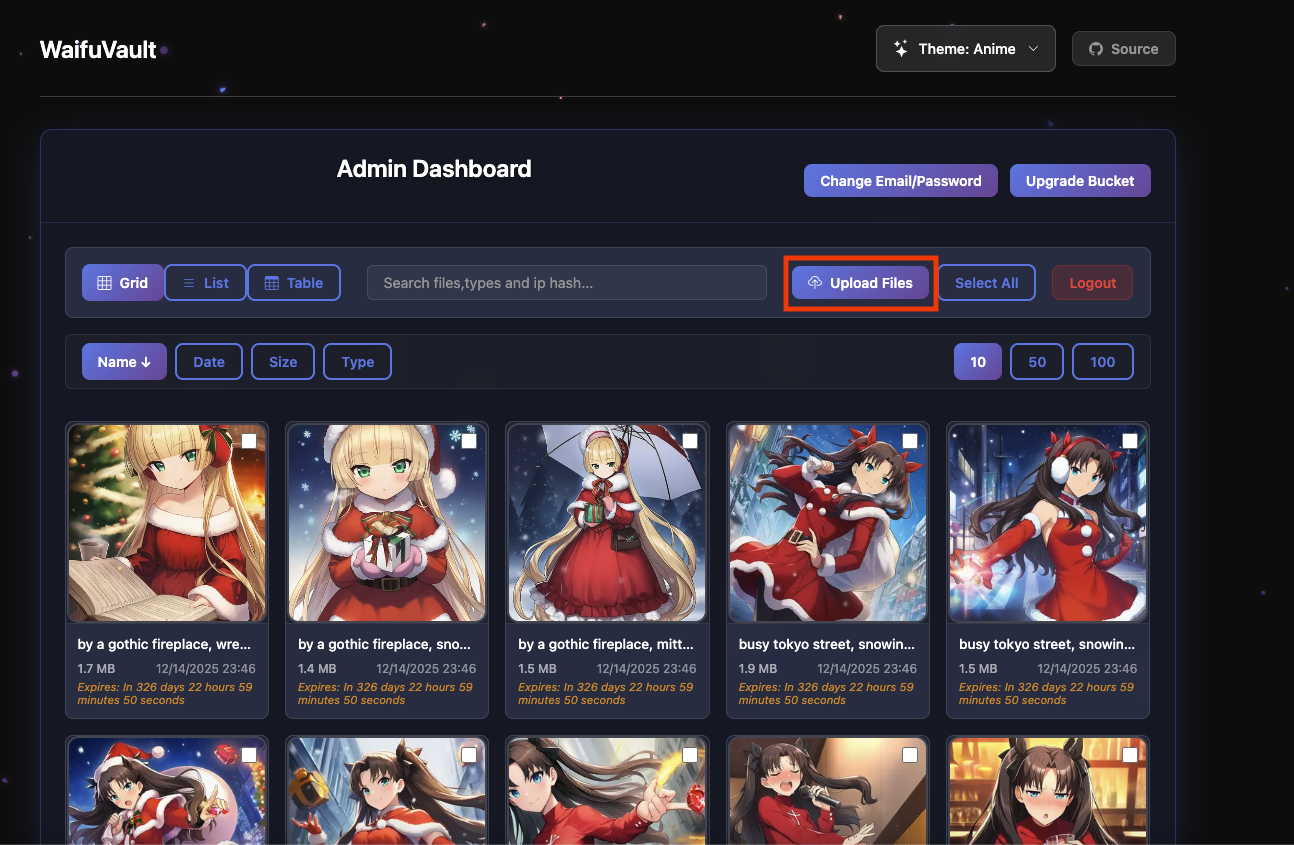Click the cloud upload icon on Upload Files
The height and width of the screenshot is (845, 1294).
click(x=815, y=283)
